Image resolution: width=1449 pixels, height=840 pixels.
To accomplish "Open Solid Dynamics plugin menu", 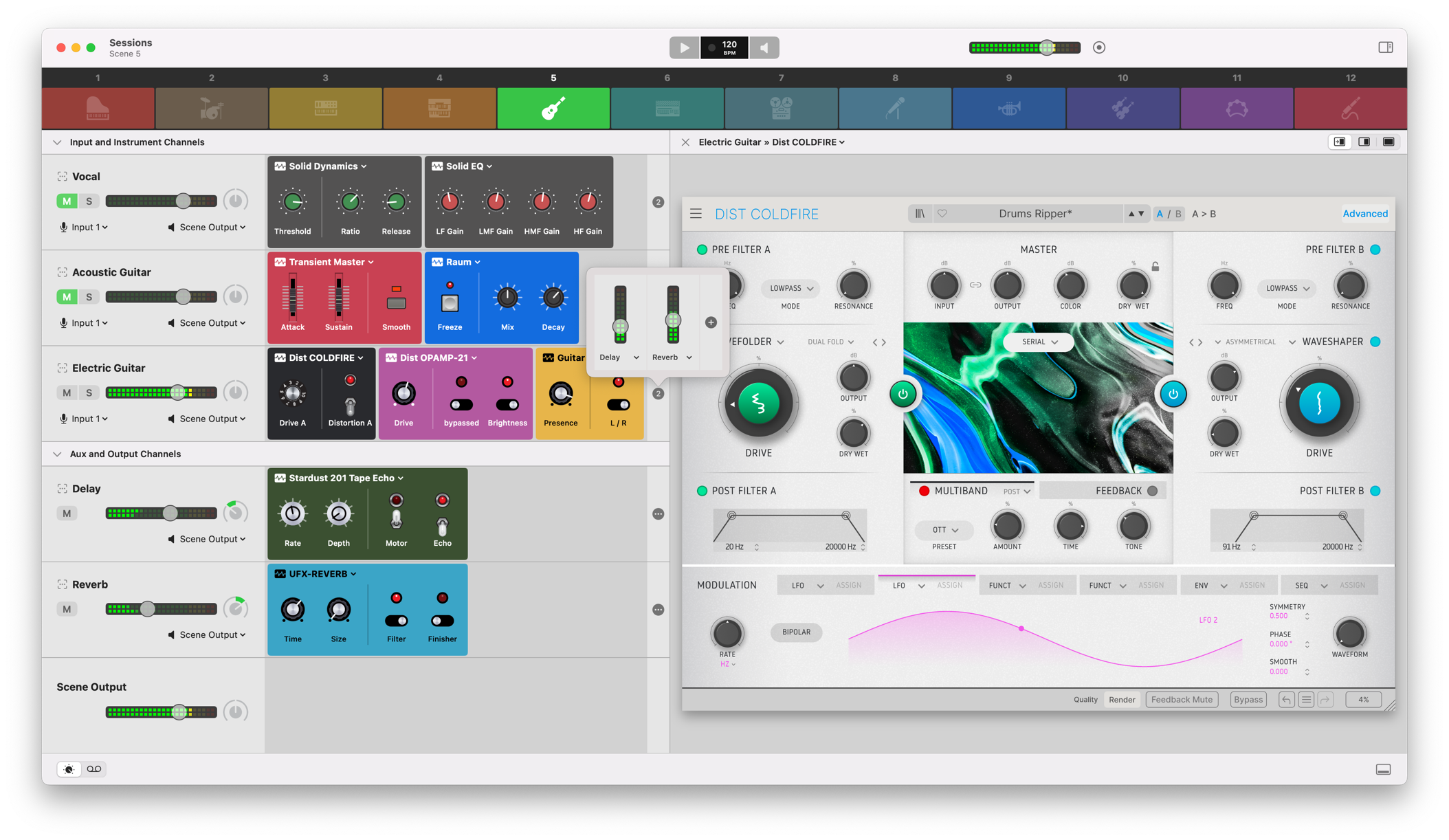I will tap(327, 166).
